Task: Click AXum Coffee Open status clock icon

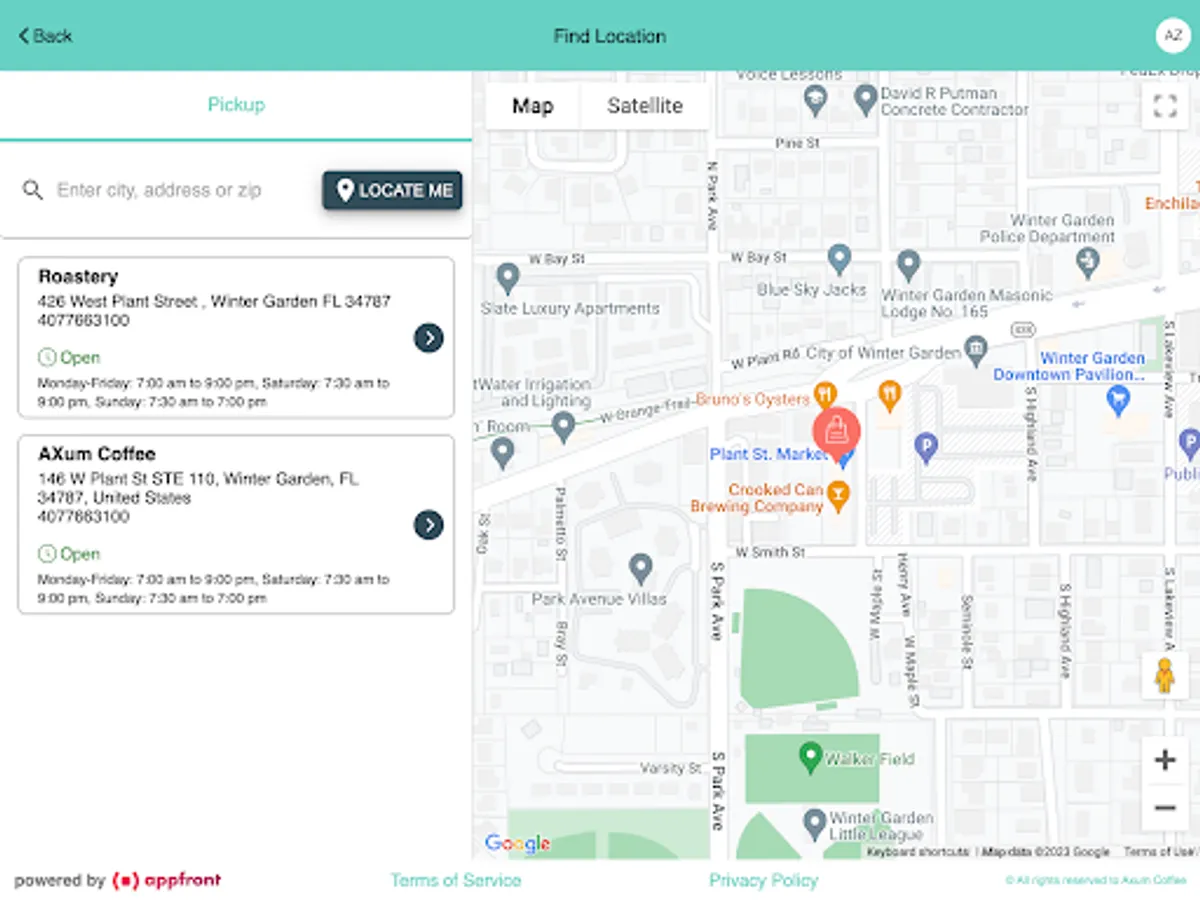Action: pyautogui.click(x=46, y=553)
